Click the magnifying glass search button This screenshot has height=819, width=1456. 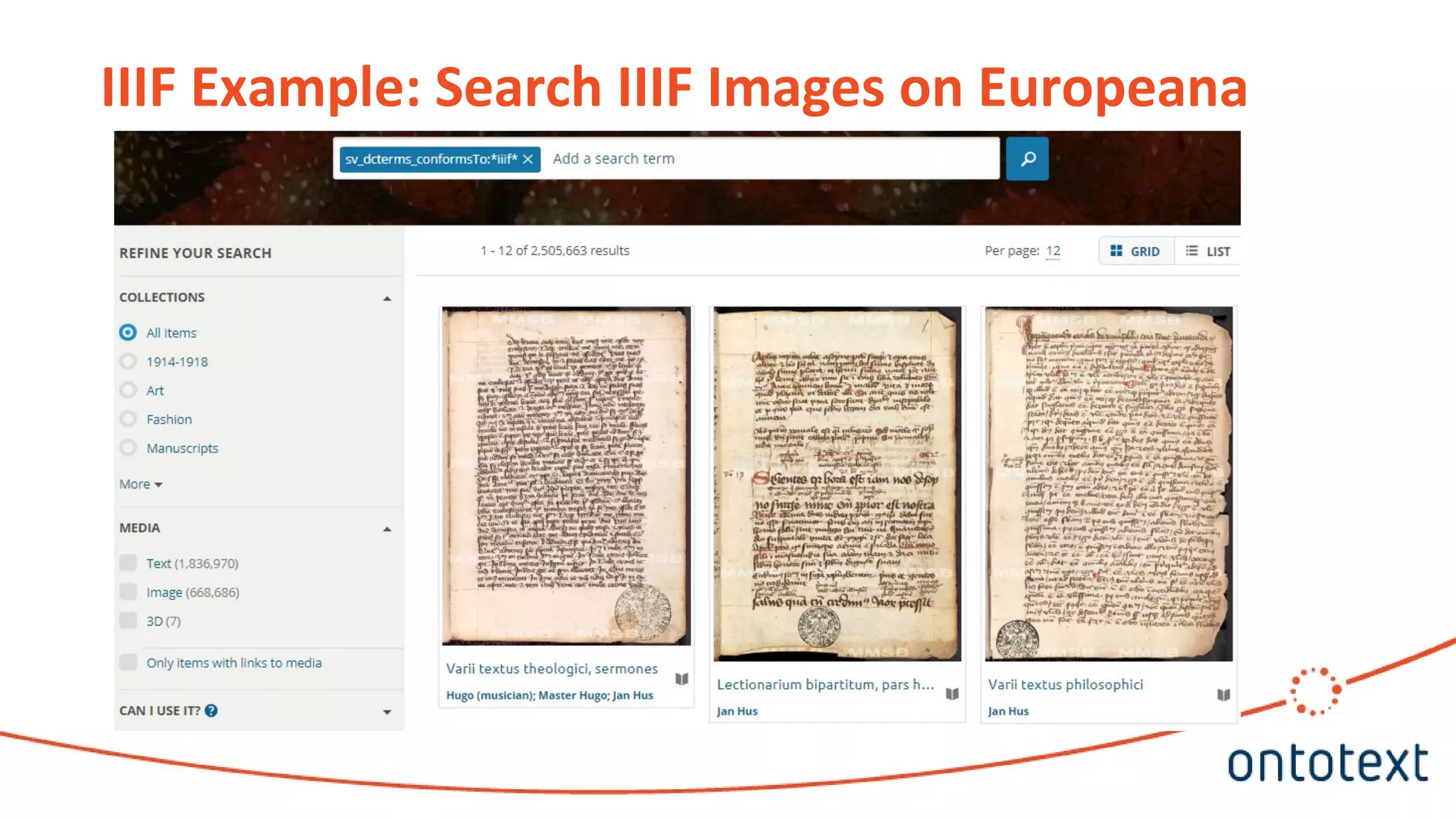click(1027, 159)
